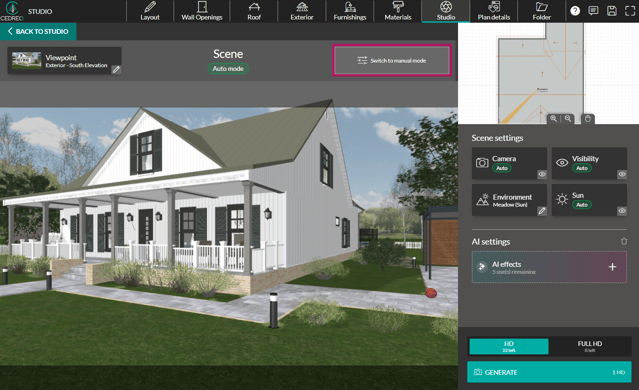Open the Camera scene setting
639x390 pixels.
[509, 163]
